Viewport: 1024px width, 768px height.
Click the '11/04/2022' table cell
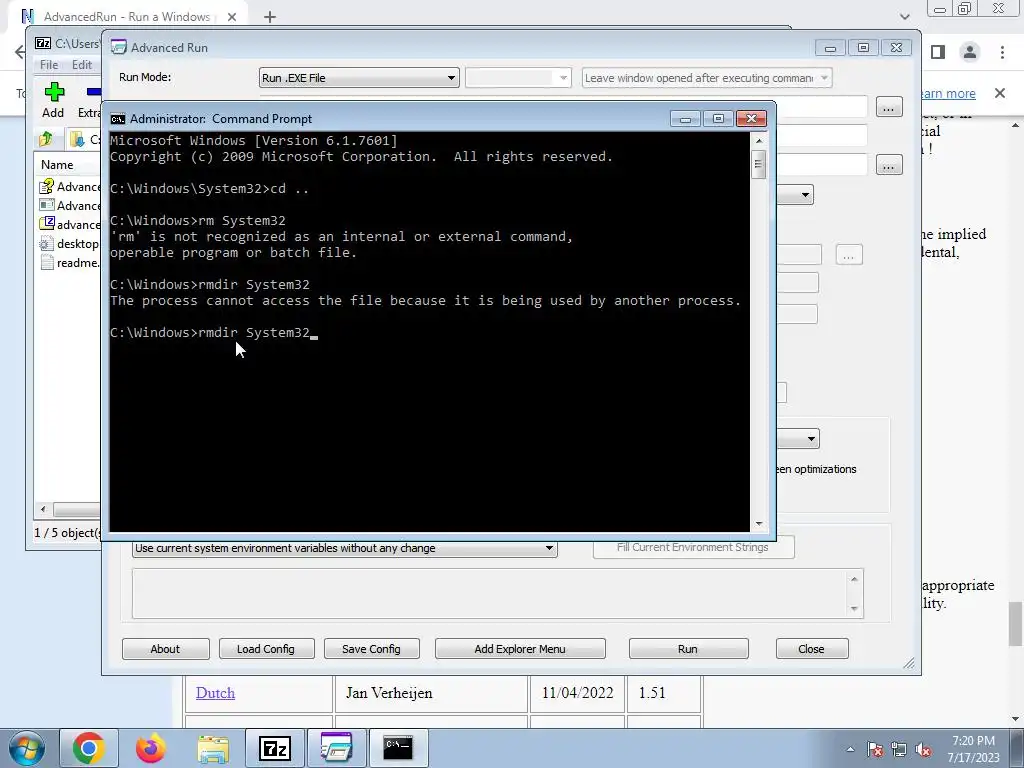577,693
